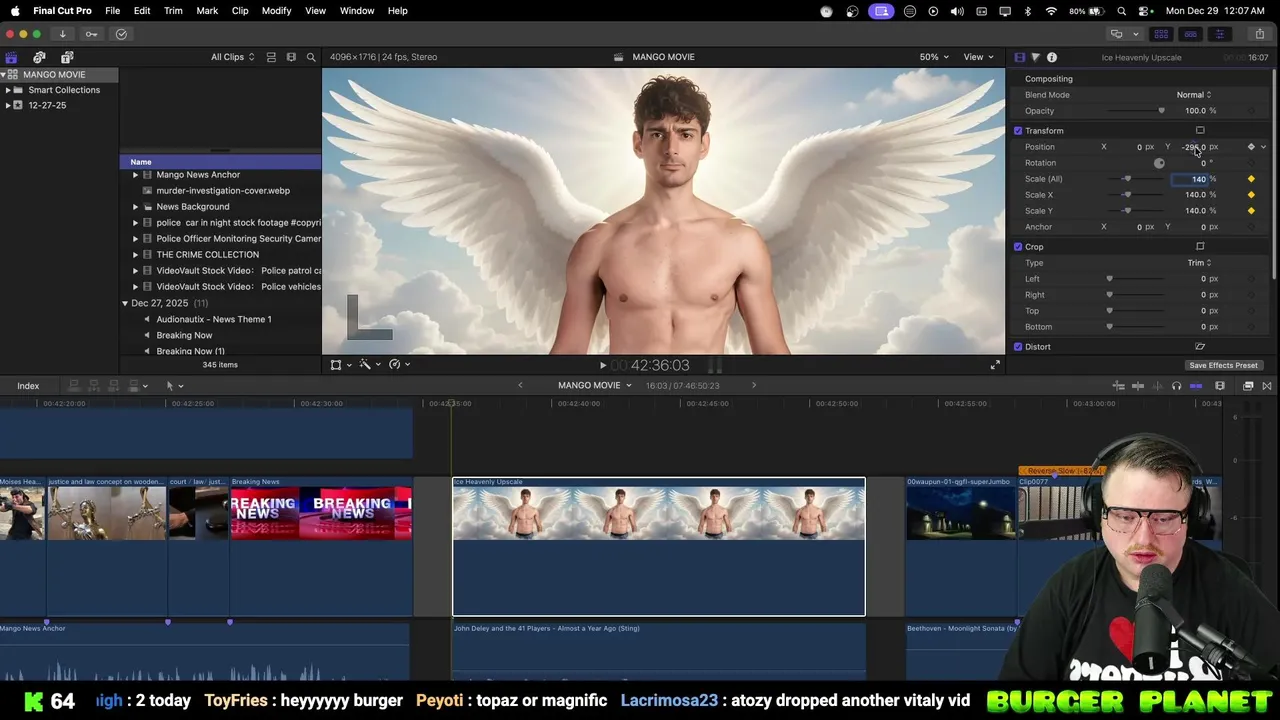Open the MANGO MOVIE project name dropdown
This screenshot has width=1280, height=720.
pyautogui.click(x=595, y=386)
